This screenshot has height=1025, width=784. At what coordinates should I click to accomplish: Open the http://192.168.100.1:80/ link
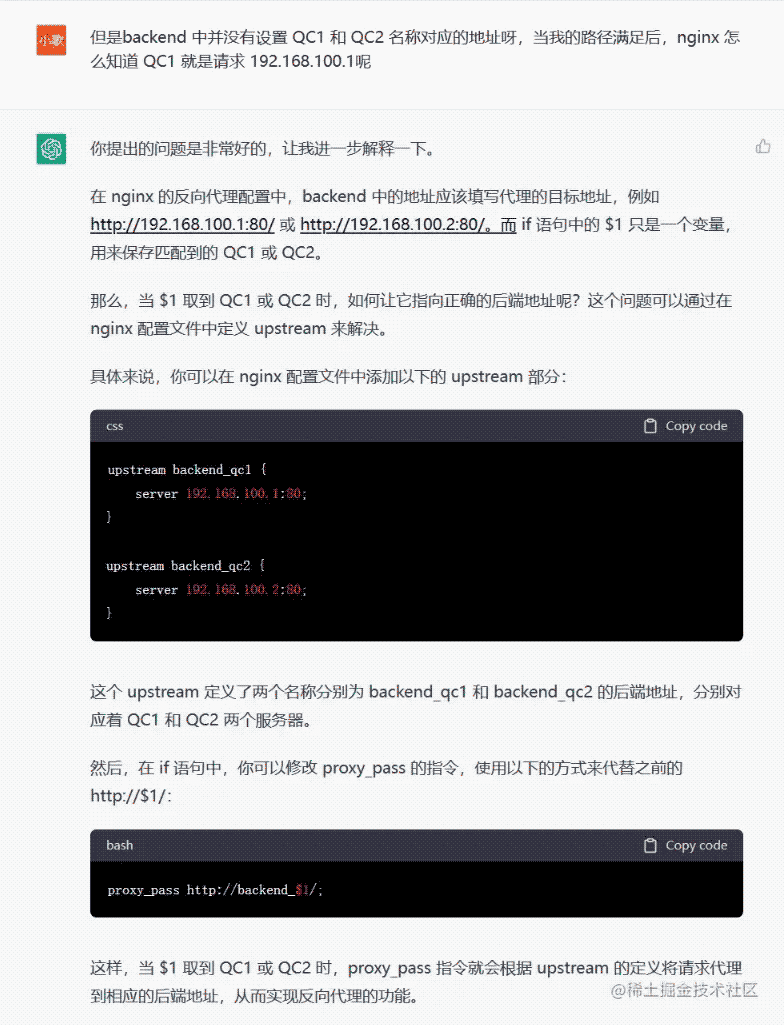tap(182, 225)
